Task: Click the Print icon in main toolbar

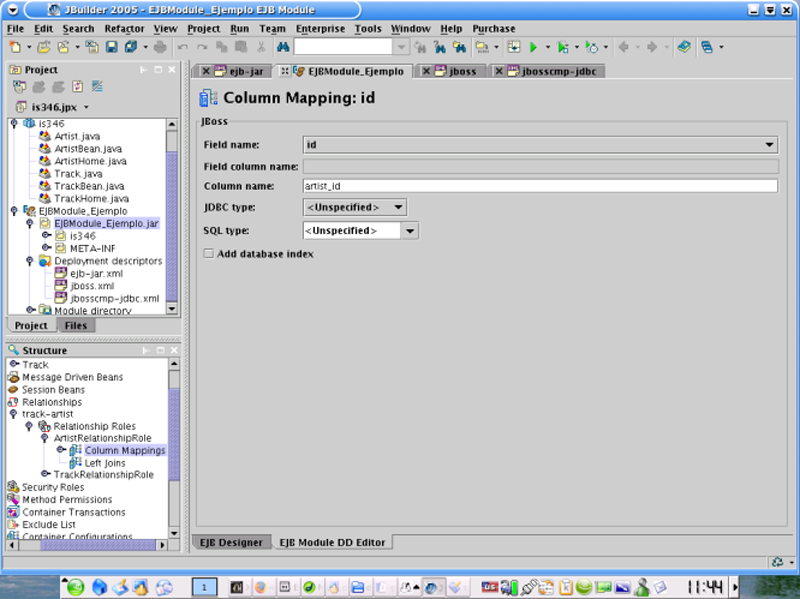Action: pyautogui.click(x=160, y=47)
